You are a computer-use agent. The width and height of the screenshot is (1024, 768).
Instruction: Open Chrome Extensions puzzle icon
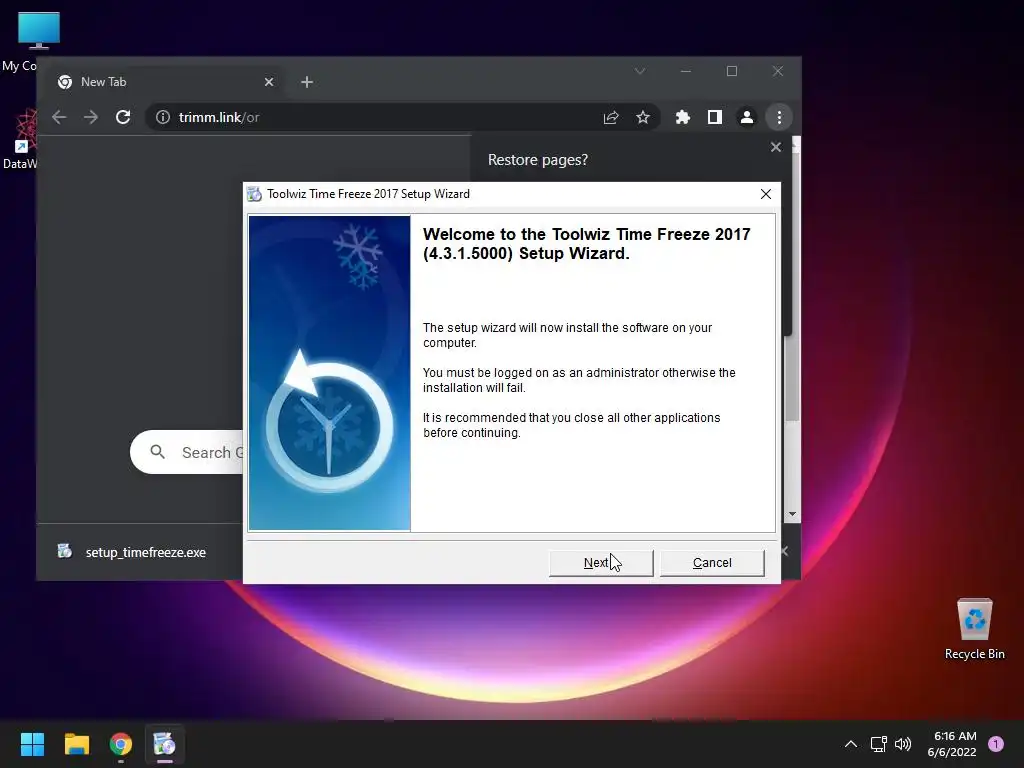682,117
